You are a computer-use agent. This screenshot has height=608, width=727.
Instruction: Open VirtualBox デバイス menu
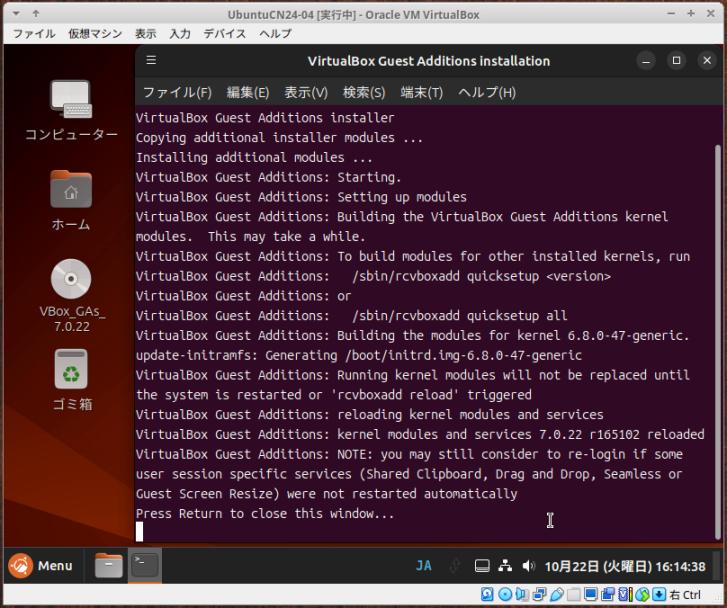[x=224, y=33]
